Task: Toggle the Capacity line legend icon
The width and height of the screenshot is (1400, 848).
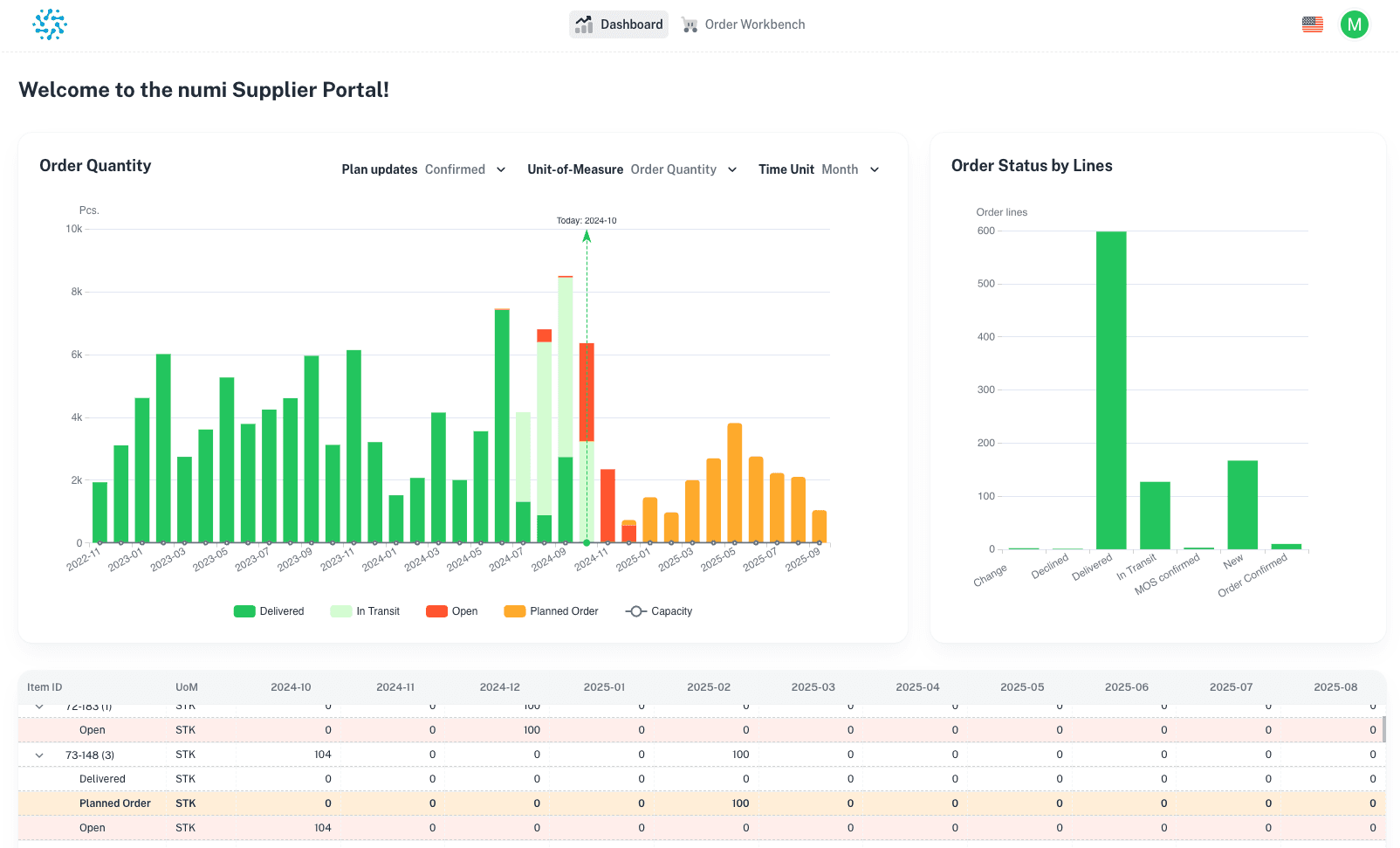Action: point(636,611)
